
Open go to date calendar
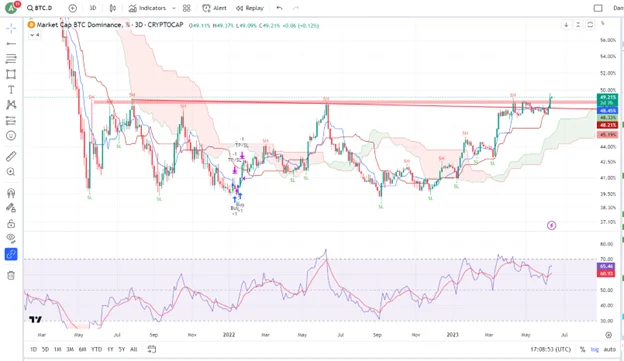(152, 349)
